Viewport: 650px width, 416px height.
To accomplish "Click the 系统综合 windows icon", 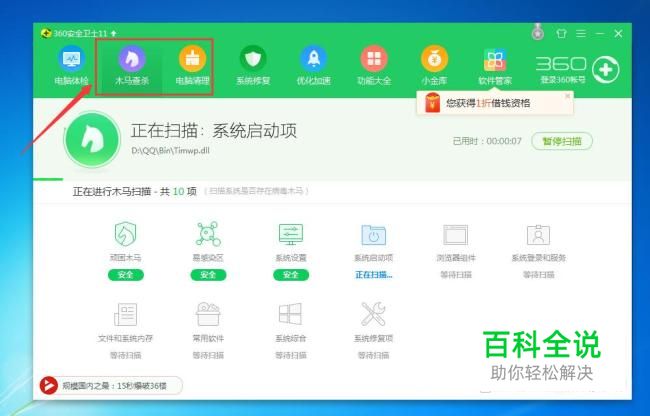I will [290, 314].
